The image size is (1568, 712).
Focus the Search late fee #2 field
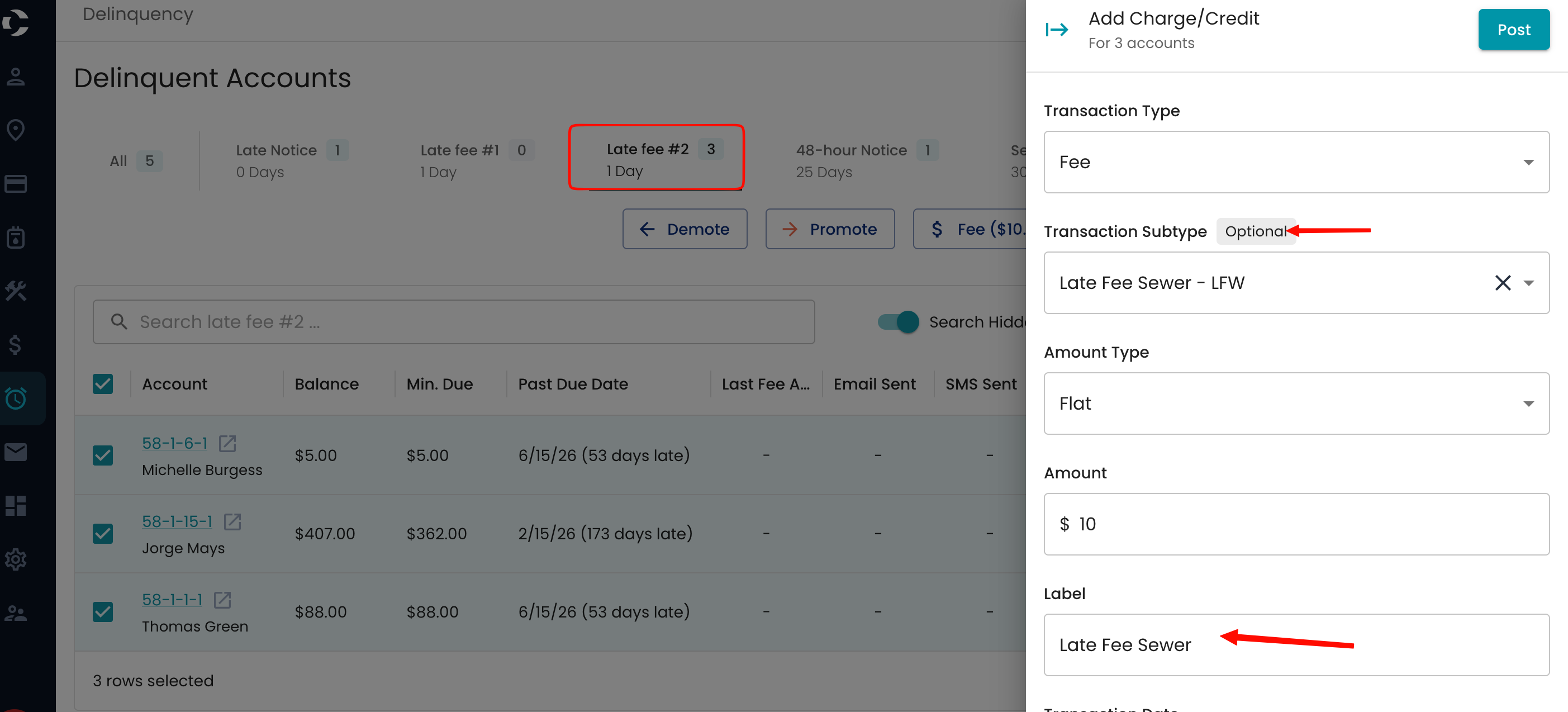[x=454, y=322]
